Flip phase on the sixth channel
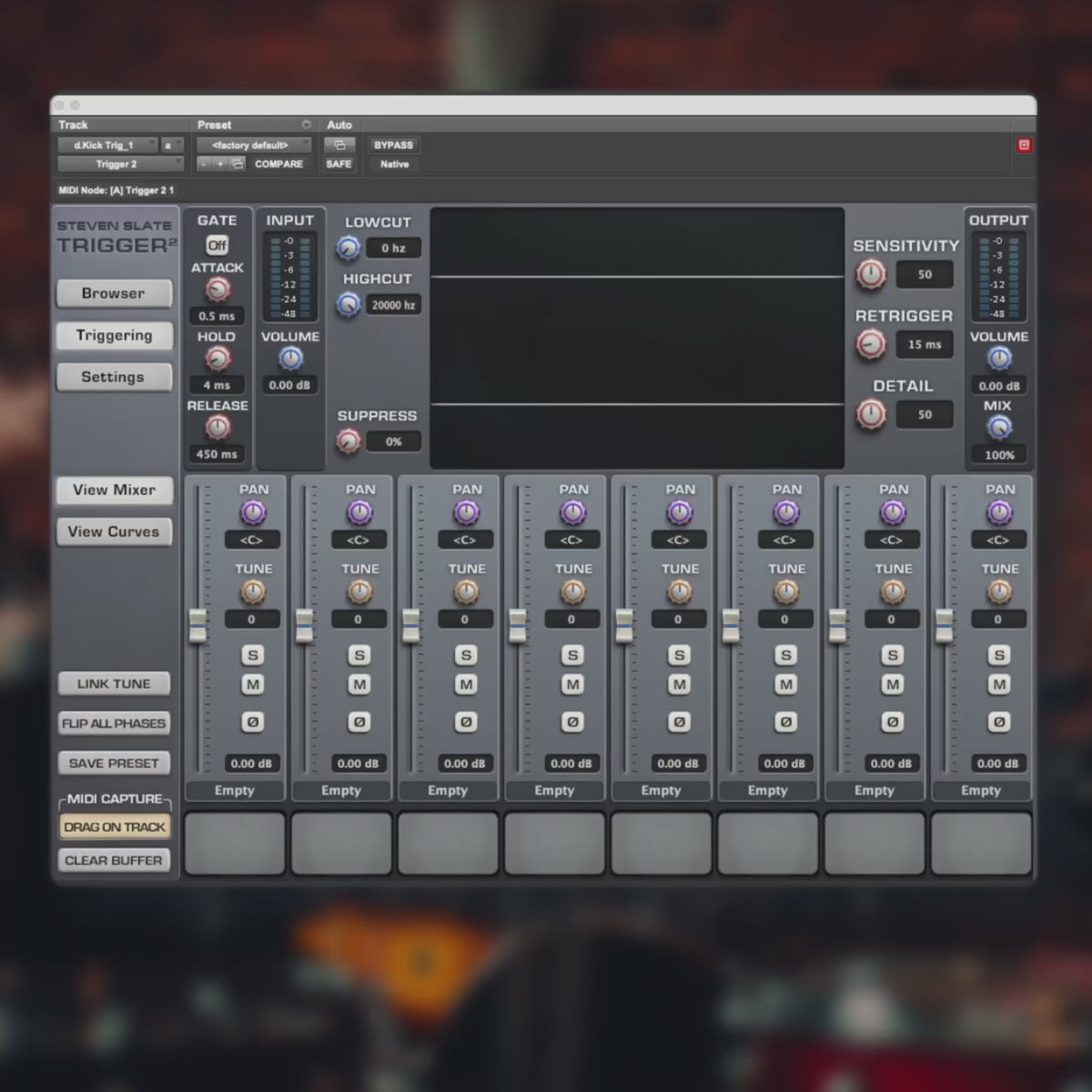1092x1092 pixels. click(785, 722)
